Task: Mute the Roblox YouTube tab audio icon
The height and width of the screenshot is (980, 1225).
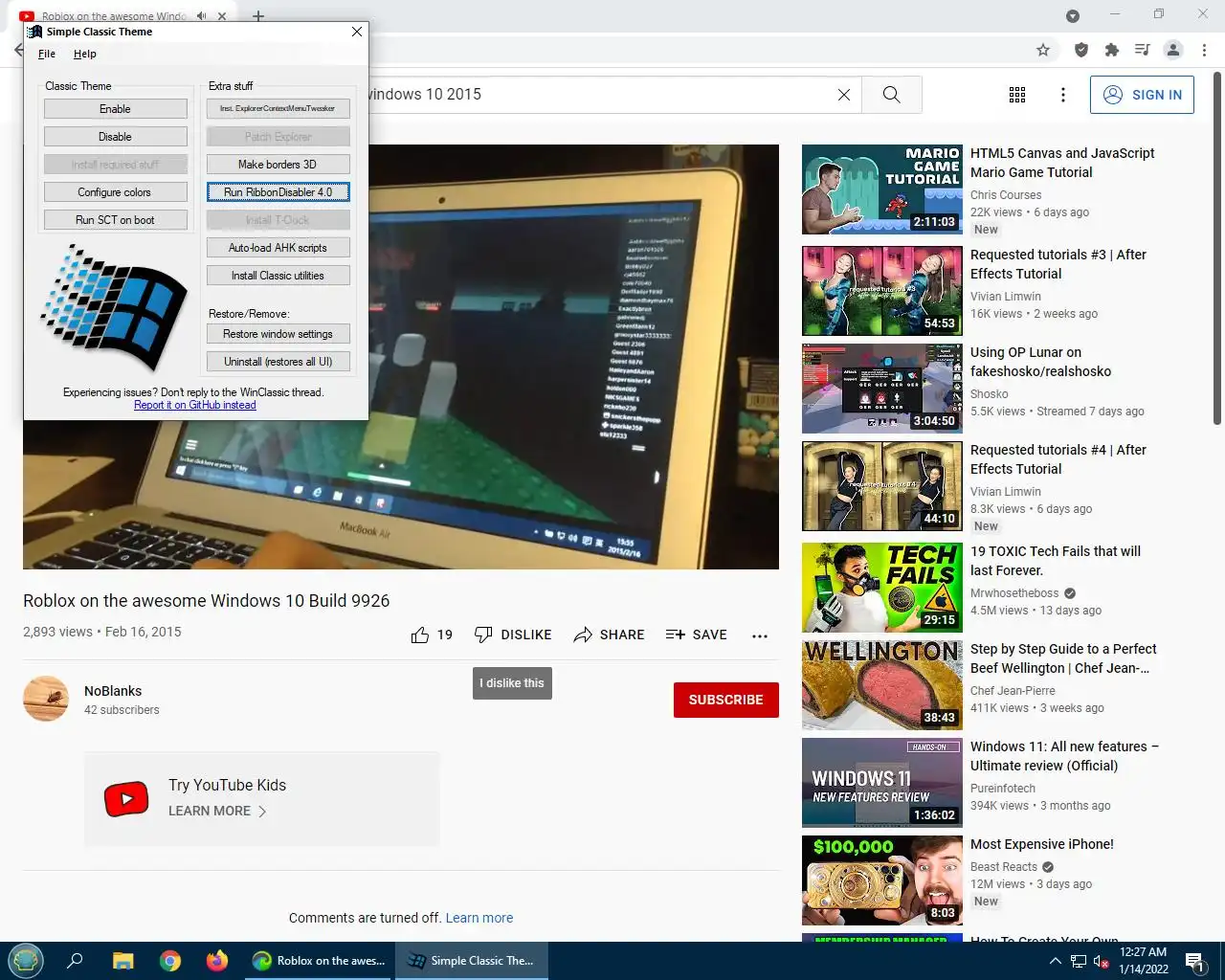Action: pos(202,16)
